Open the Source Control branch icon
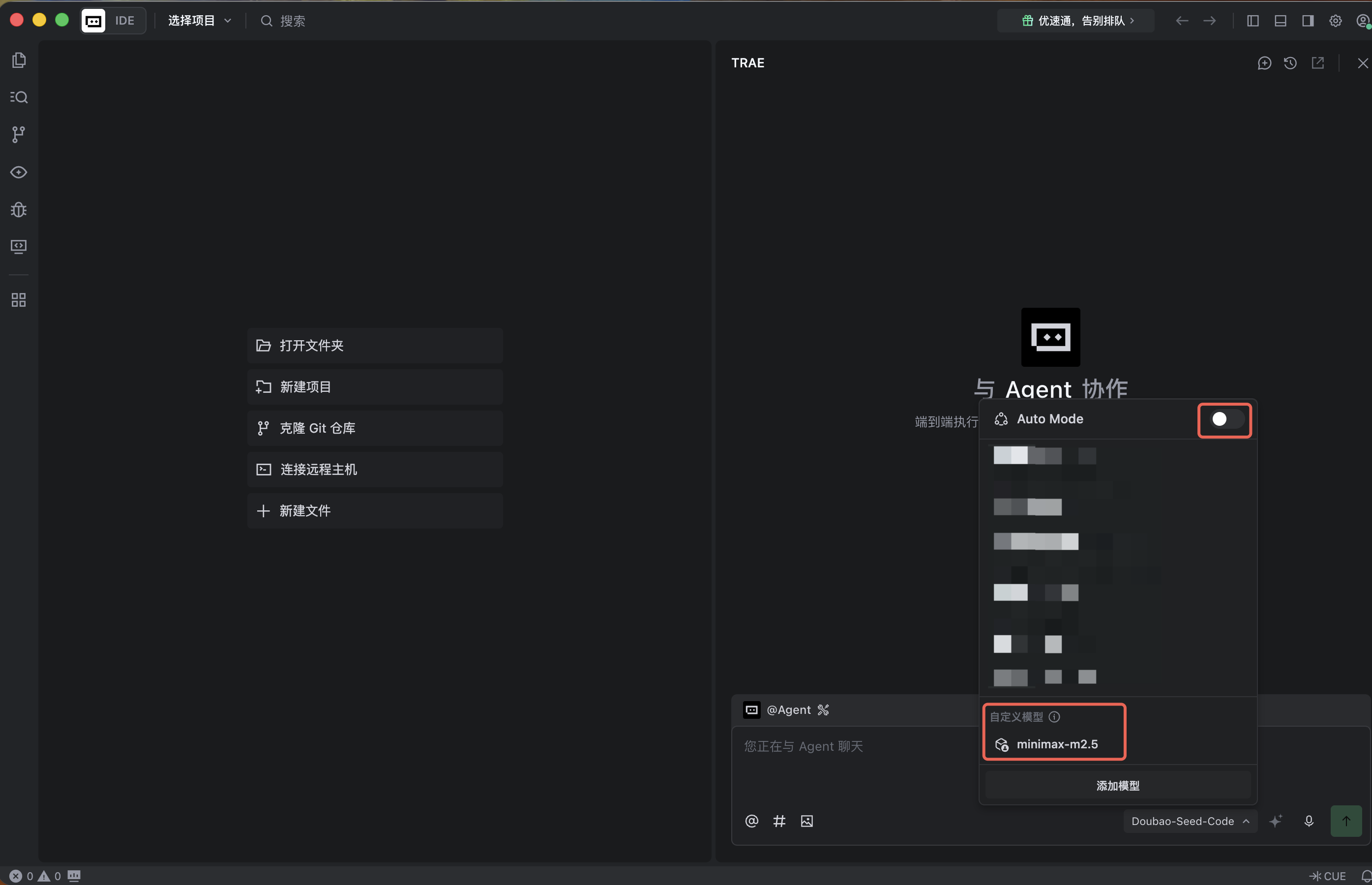The image size is (1372, 885). tap(19, 135)
